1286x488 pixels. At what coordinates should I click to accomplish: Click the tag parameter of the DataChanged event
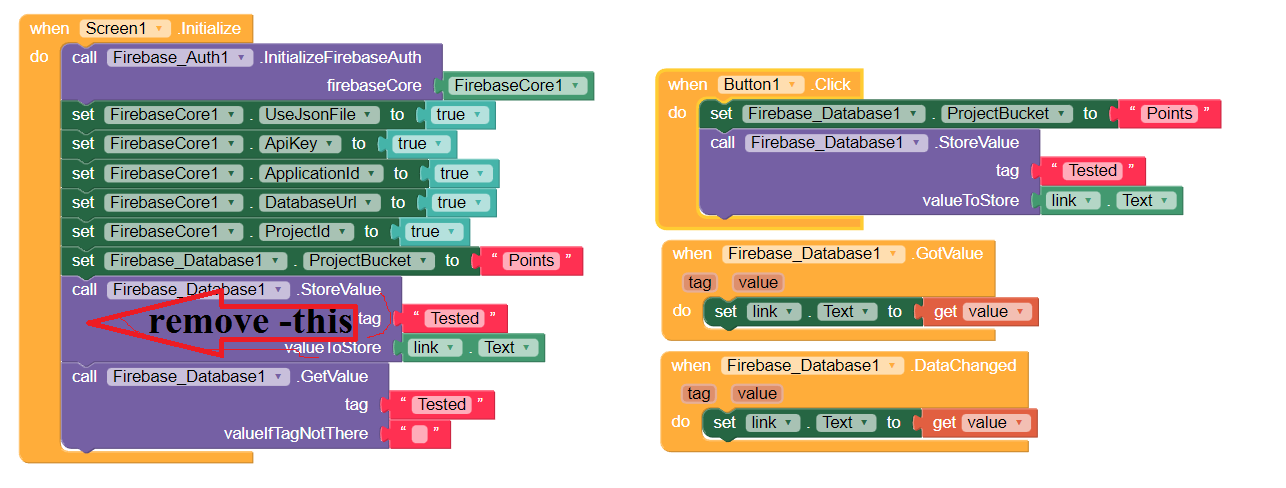pos(700,394)
